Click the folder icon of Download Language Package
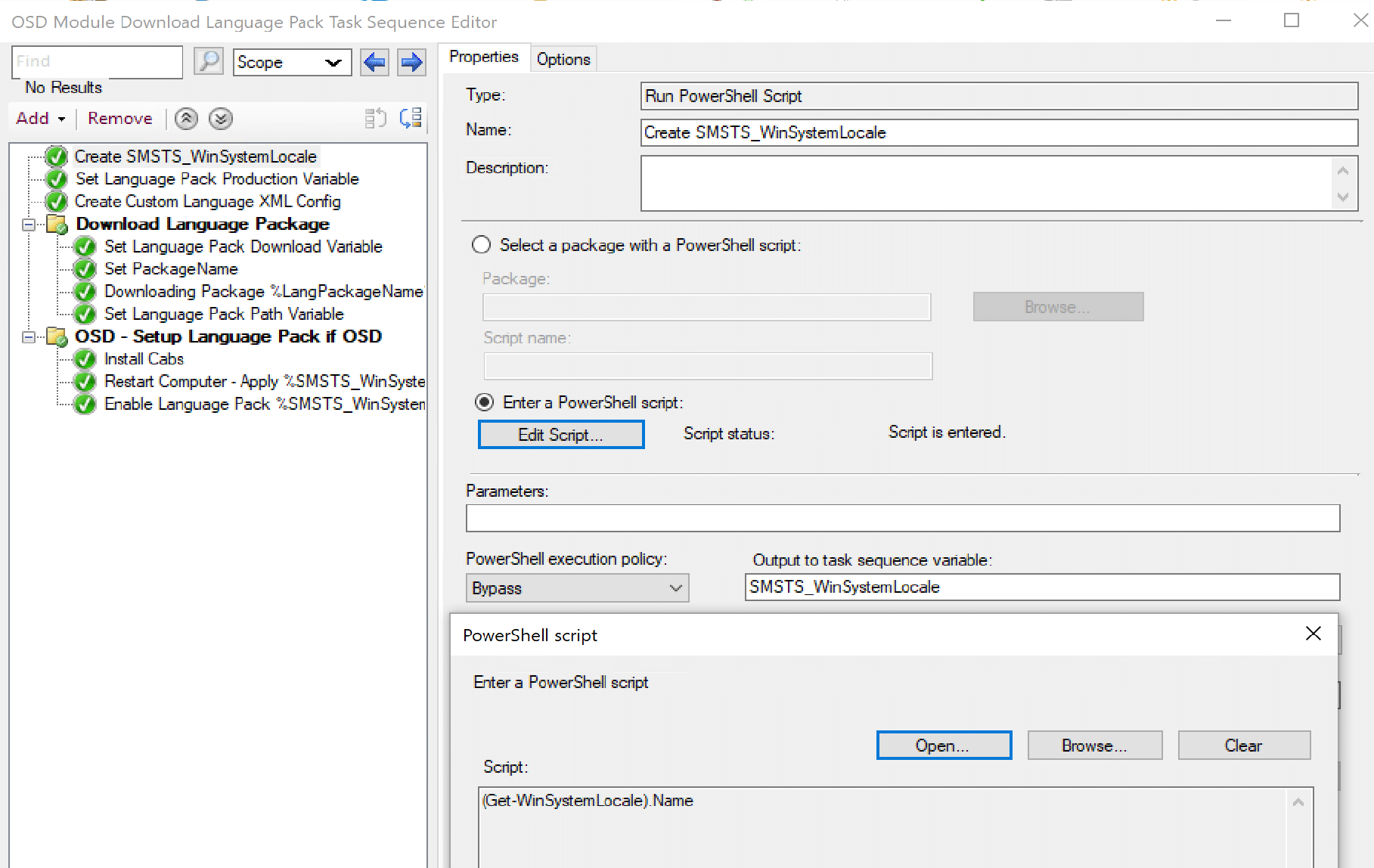Image resolution: width=1374 pixels, height=868 pixels. click(57, 224)
